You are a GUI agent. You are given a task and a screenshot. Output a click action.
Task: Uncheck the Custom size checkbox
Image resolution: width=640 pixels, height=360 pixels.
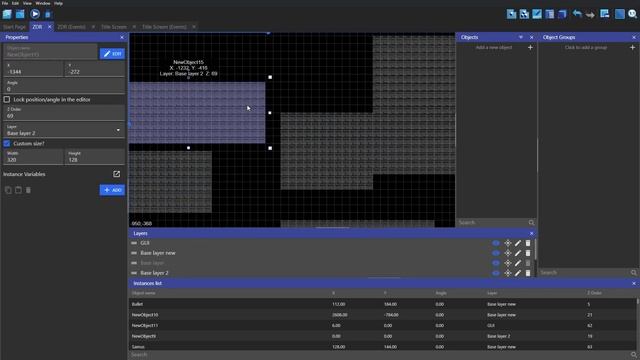point(7,143)
